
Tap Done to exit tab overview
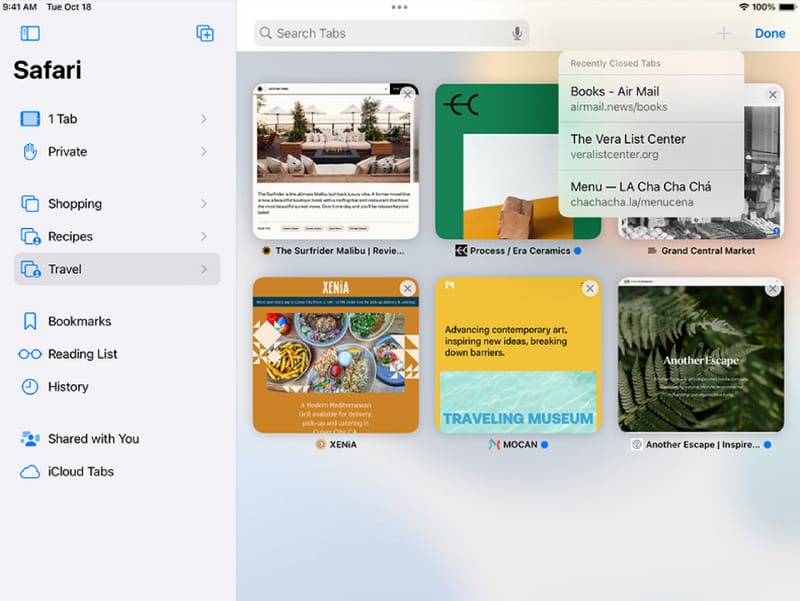pos(770,34)
